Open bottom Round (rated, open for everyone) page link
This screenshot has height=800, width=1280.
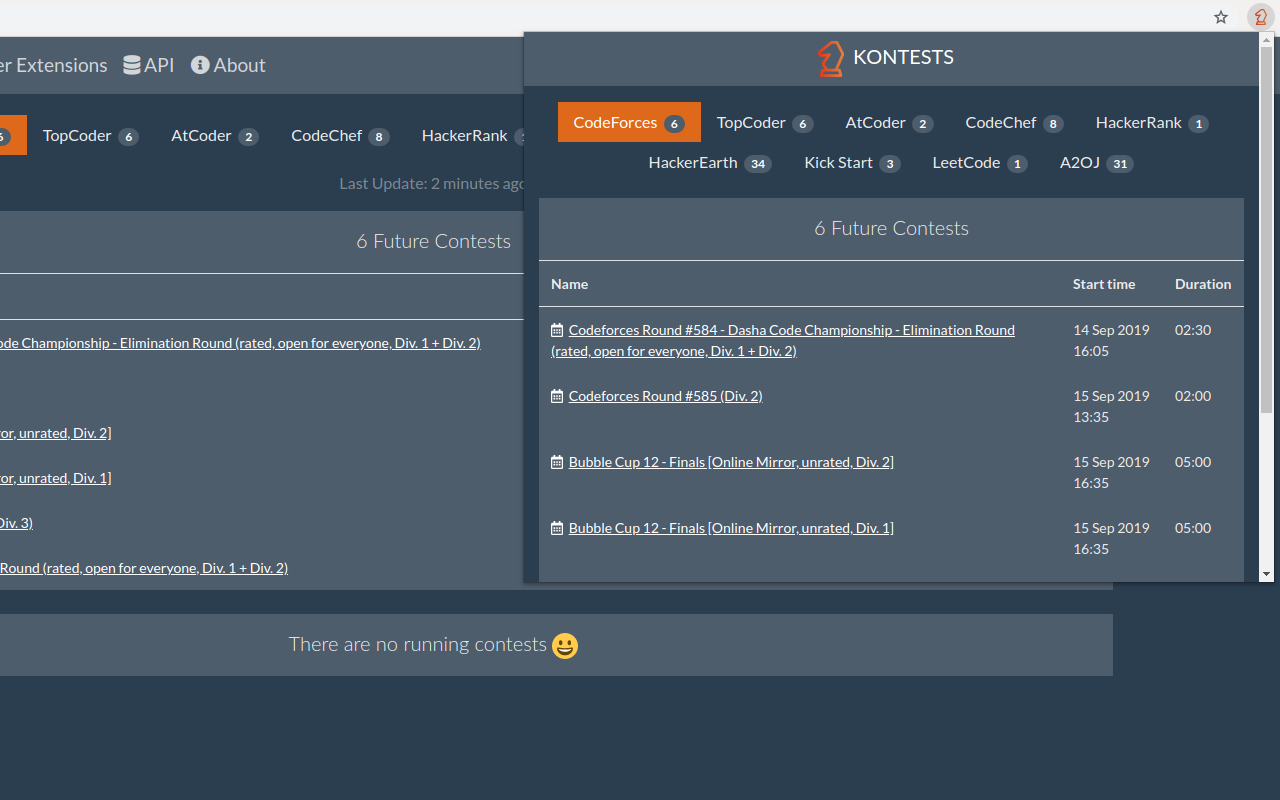tap(144, 568)
